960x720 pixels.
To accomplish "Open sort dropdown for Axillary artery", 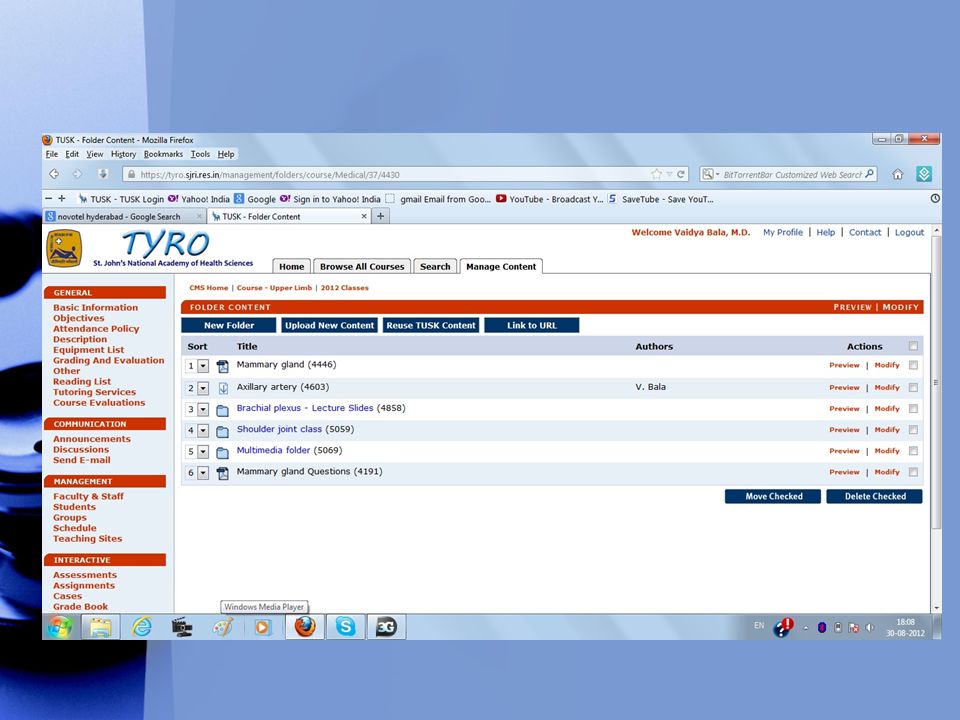I will [203, 388].
